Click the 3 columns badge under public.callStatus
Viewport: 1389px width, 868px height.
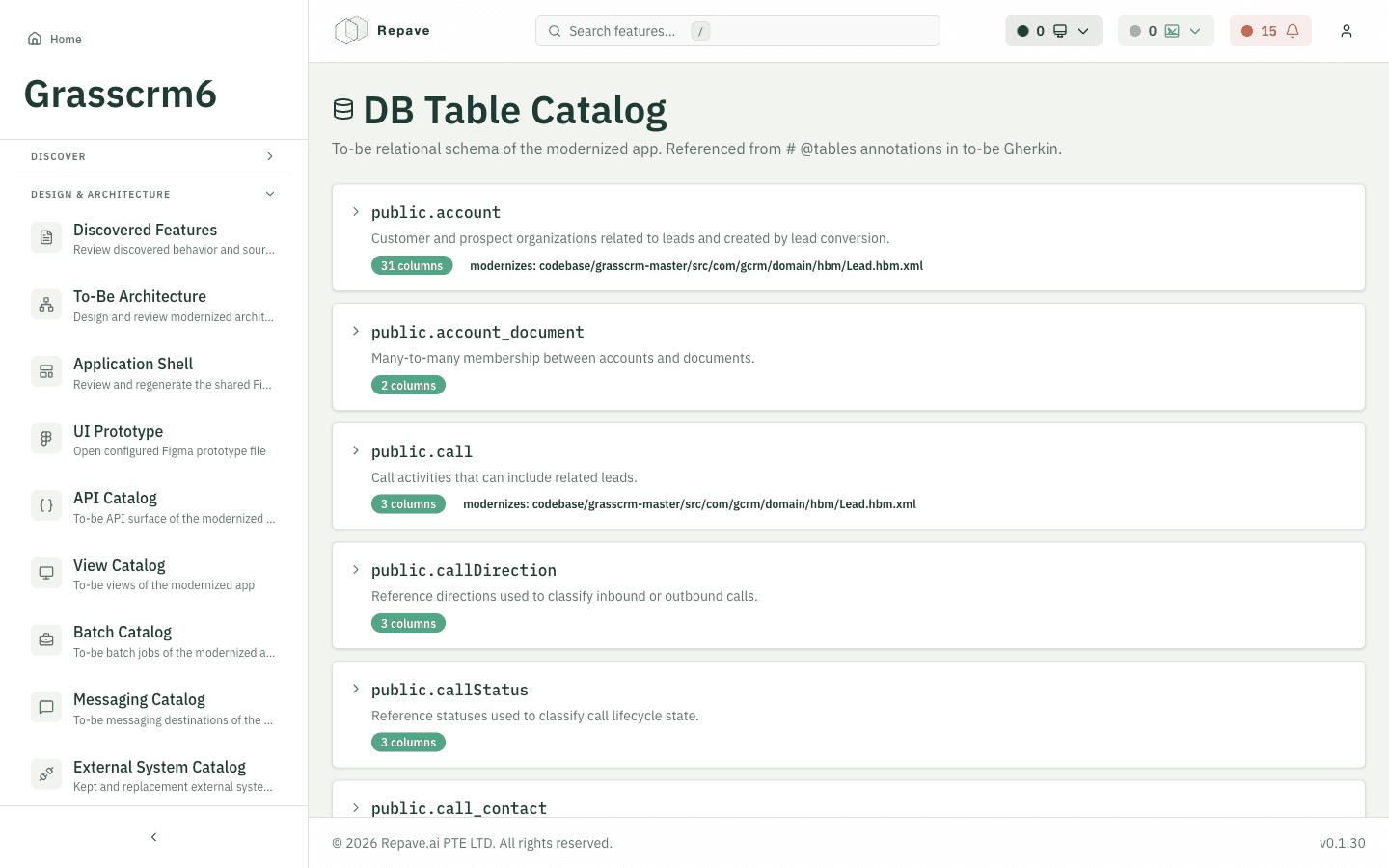coord(408,743)
